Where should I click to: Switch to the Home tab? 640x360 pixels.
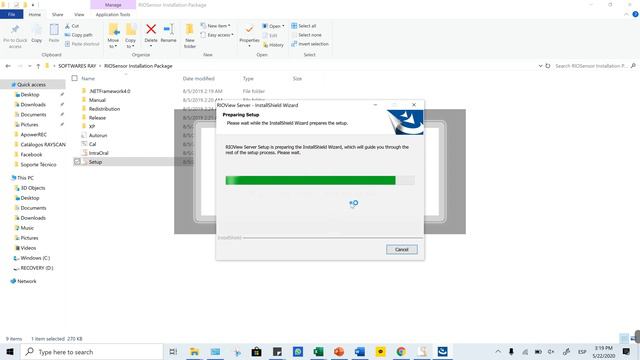click(x=35, y=14)
